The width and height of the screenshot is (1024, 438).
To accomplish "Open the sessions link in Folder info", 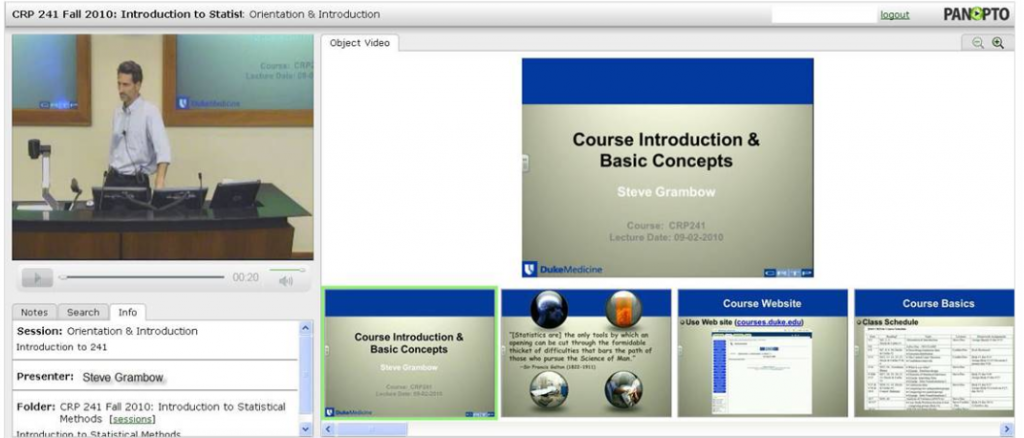I will [132, 419].
